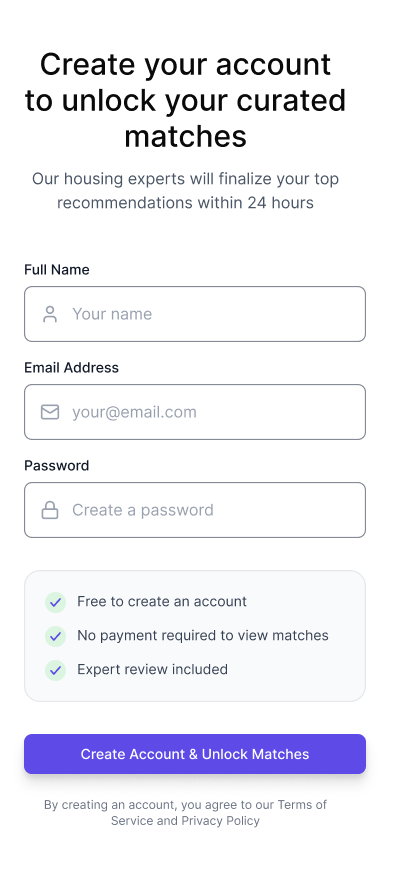Click the housing experts subtitle text

185,191
